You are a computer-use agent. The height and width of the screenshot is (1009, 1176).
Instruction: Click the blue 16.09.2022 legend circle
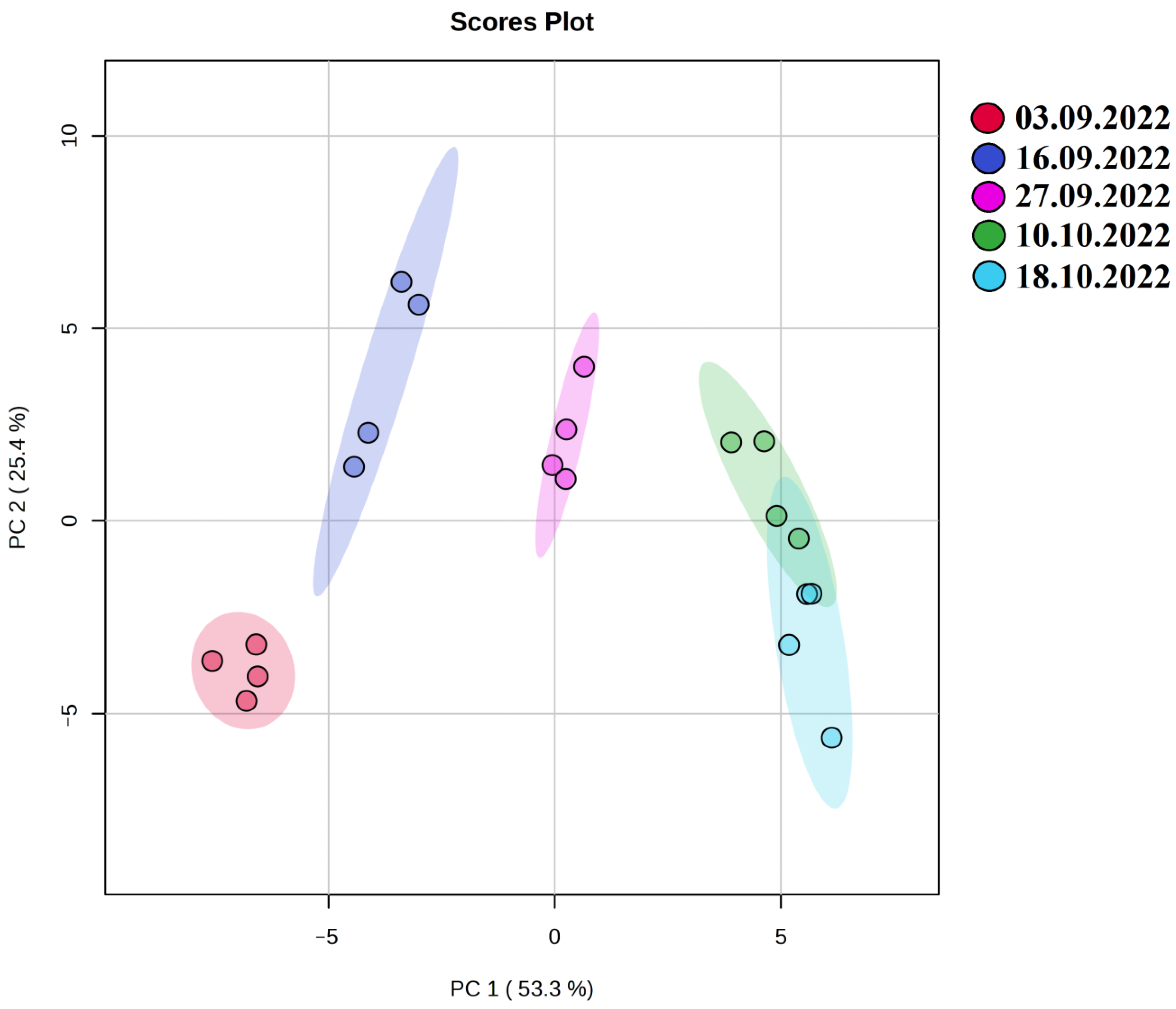pyautogui.click(x=988, y=158)
